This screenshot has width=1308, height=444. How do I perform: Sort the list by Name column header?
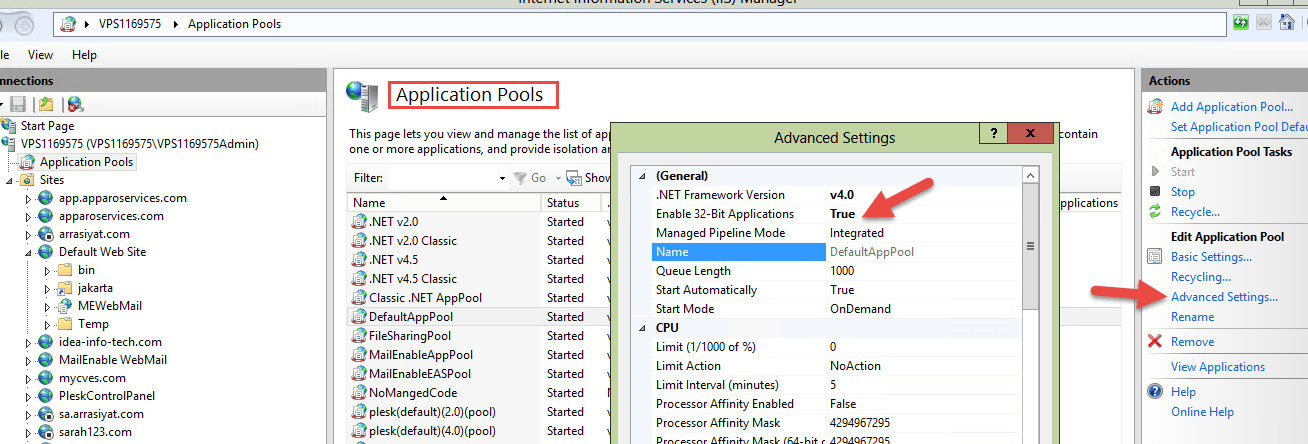click(x=443, y=203)
